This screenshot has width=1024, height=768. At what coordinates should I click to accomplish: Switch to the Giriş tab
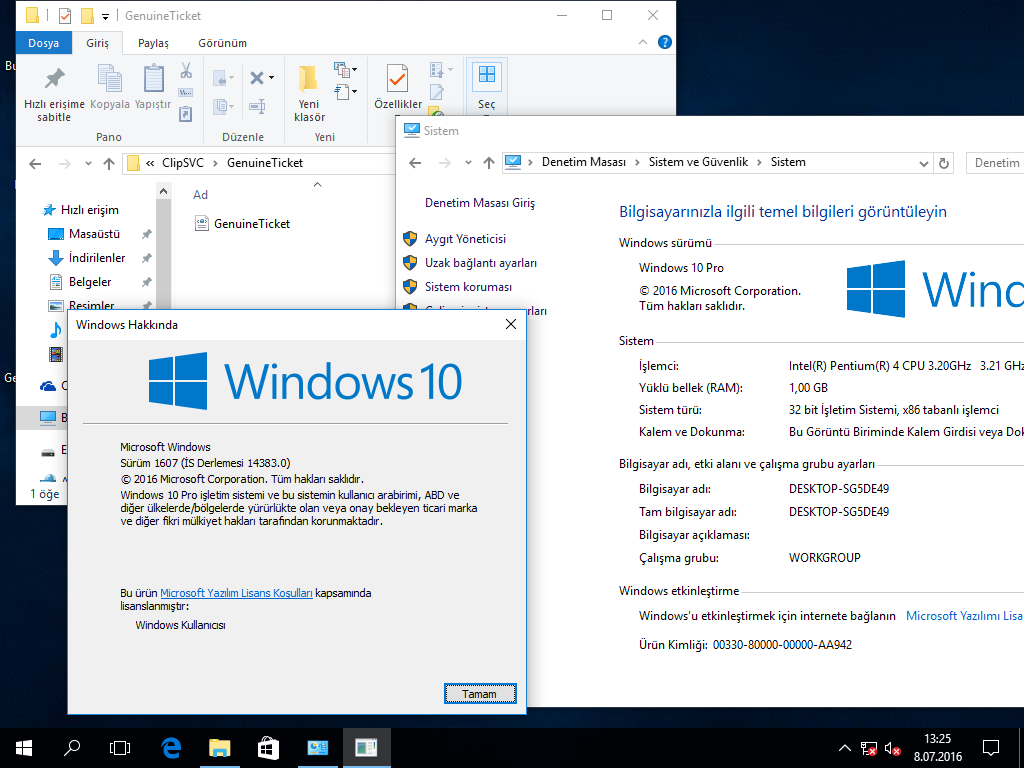pos(97,43)
